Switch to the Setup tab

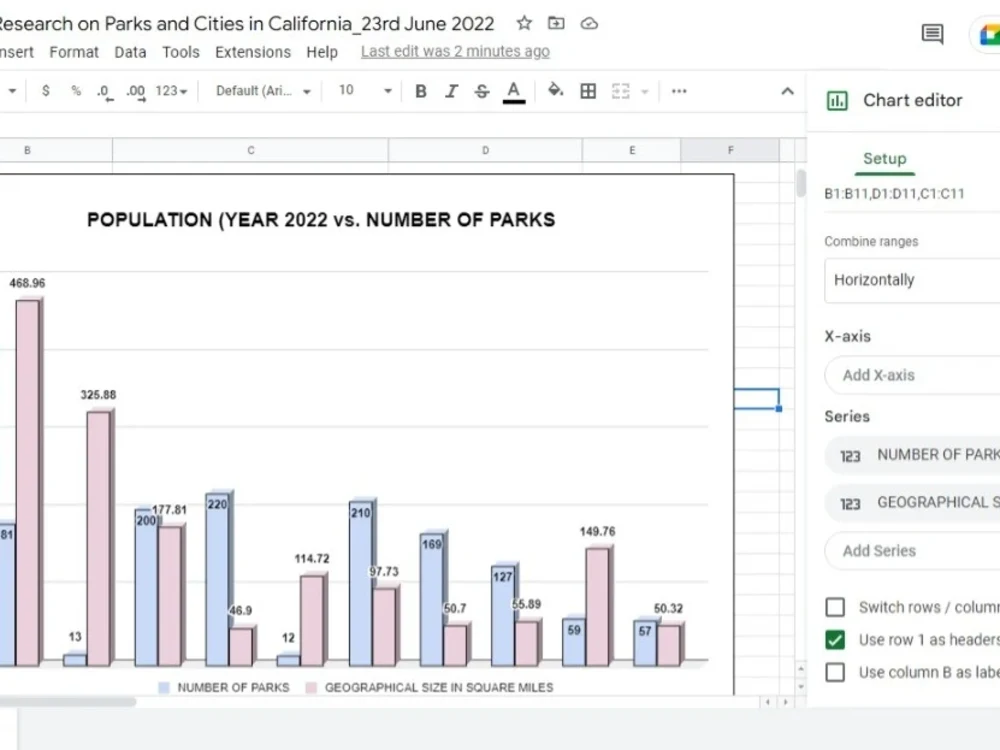tap(885, 159)
